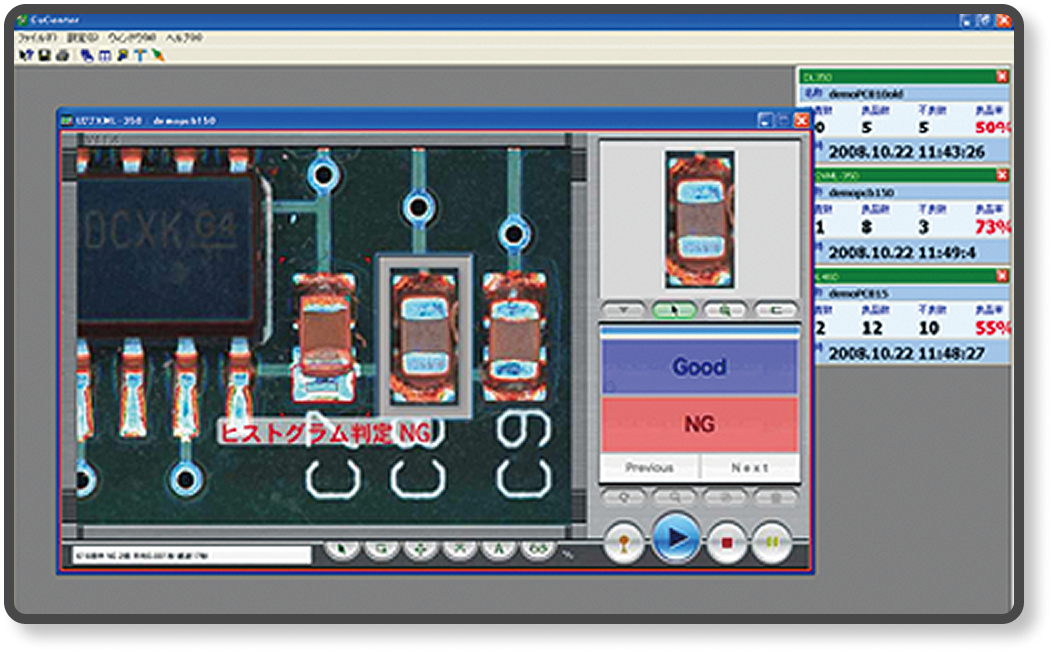This screenshot has width=1052, height=652.
Task: Click the round orange pin icon button
Action: coord(624,541)
